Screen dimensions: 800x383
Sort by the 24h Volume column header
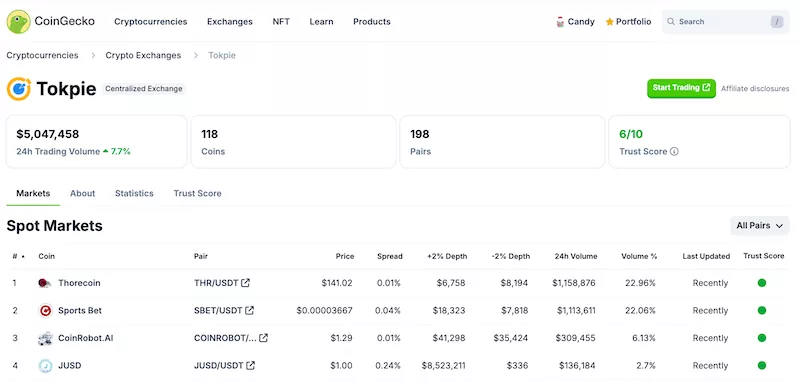(x=576, y=257)
